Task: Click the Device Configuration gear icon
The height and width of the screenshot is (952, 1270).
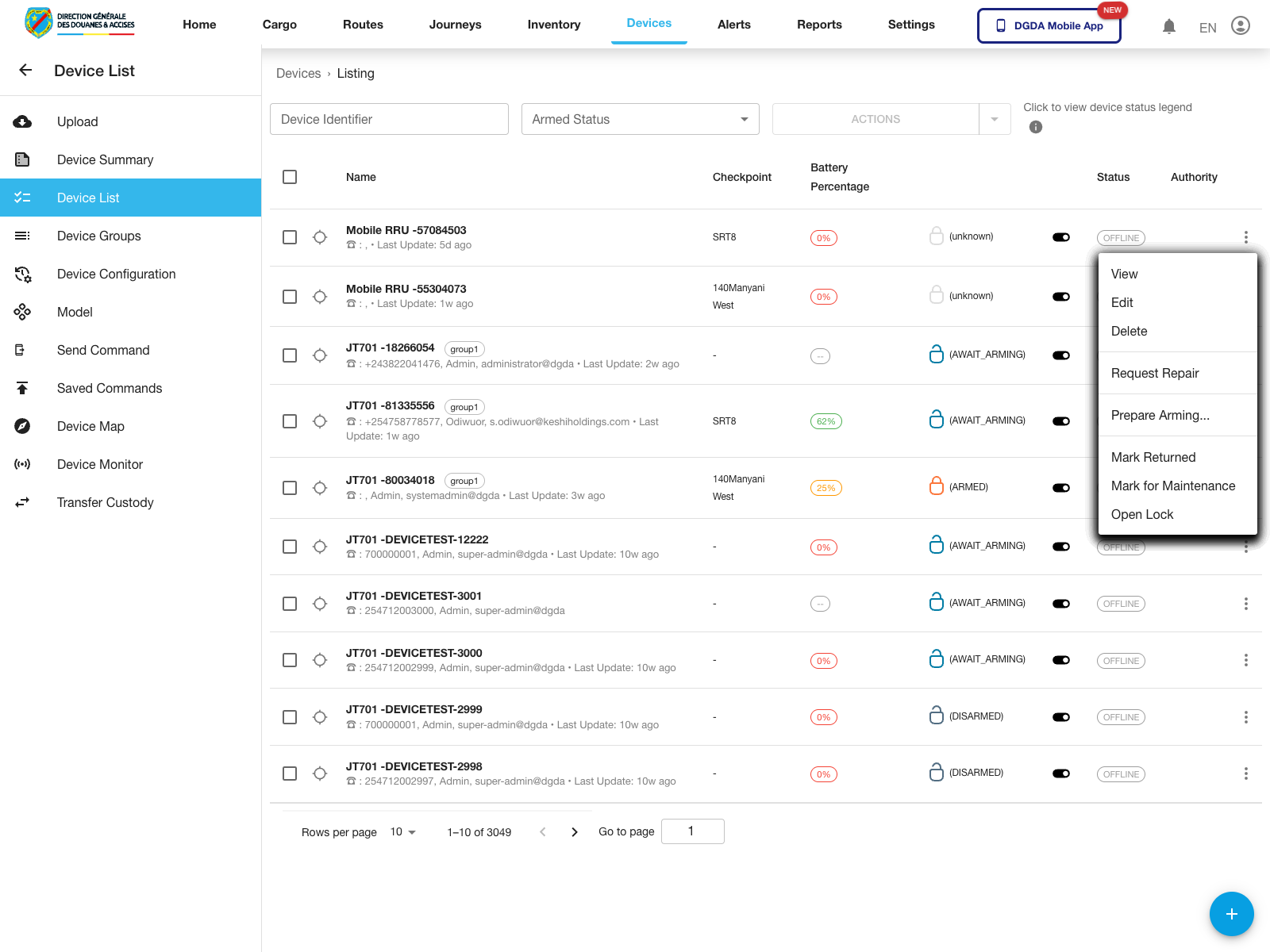Action: click(23, 274)
